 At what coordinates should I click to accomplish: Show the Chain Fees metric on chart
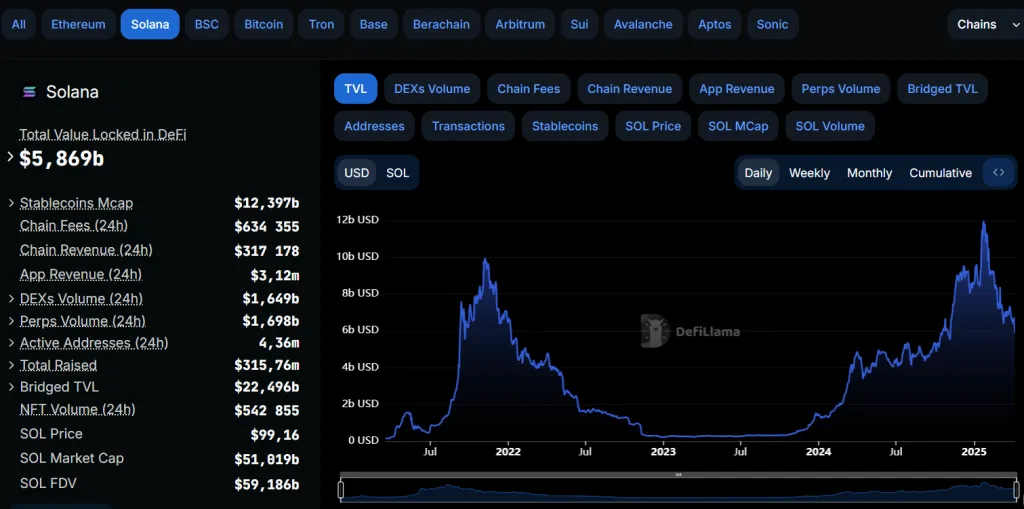coord(528,89)
